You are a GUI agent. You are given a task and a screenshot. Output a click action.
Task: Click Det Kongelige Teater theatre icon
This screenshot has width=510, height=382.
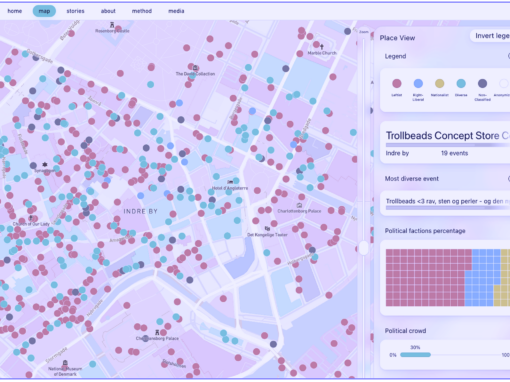[x=267, y=229]
